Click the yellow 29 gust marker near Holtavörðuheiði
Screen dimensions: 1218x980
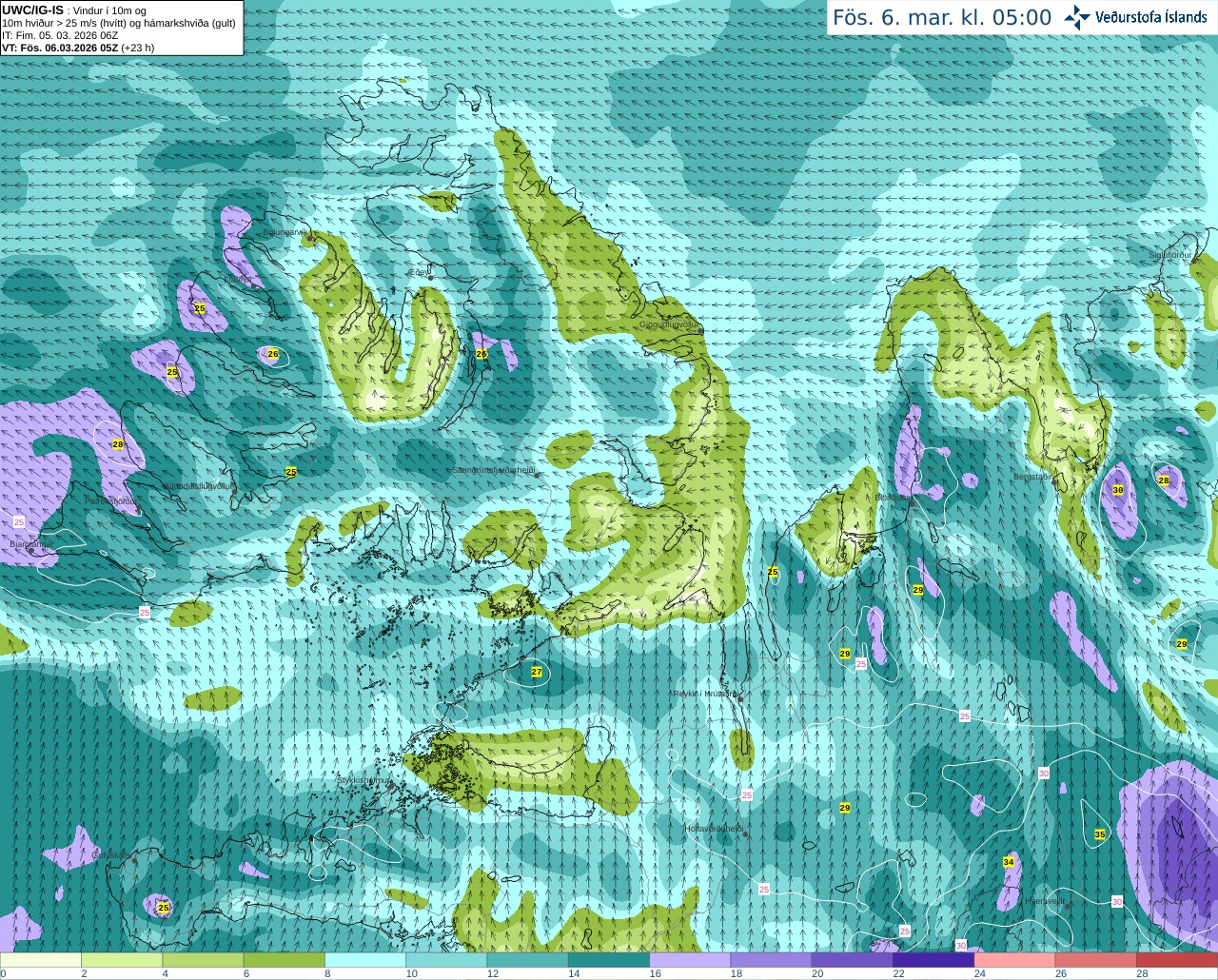click(x=845, y=808)
